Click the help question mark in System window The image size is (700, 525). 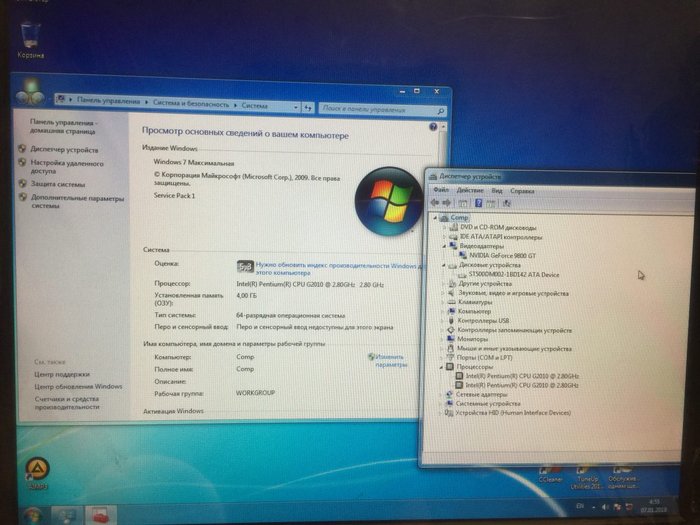click(x=433, y=127)
